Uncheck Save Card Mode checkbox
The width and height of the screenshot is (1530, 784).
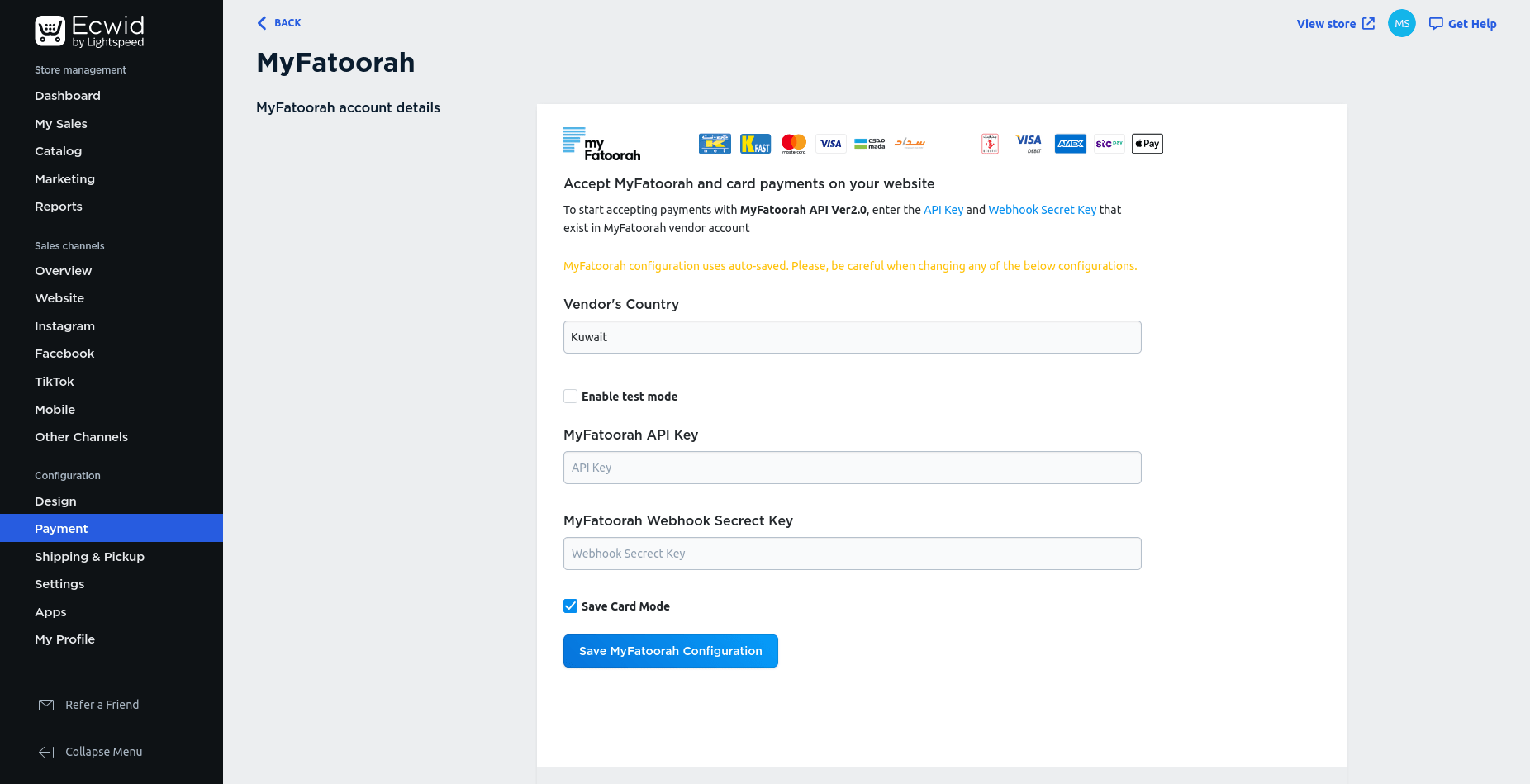coord(570,606)
